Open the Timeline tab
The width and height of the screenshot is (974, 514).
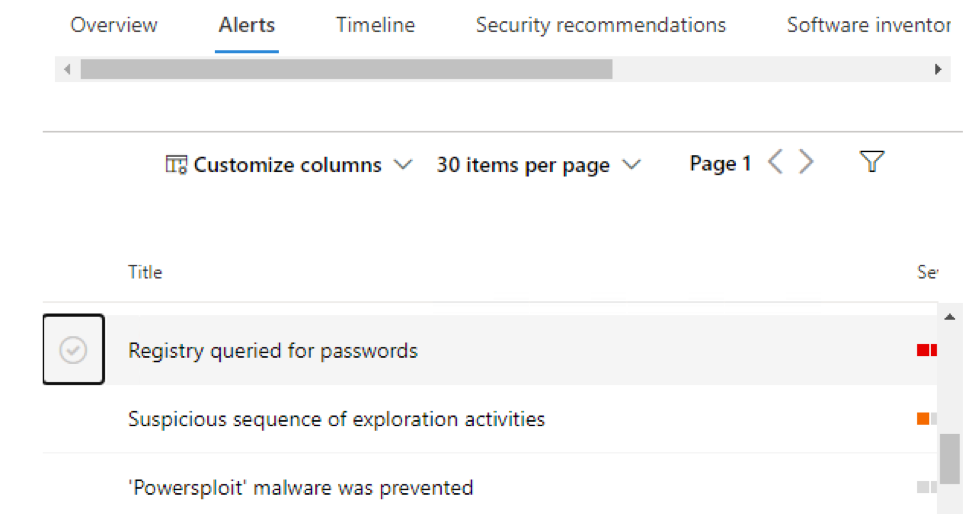375,25
